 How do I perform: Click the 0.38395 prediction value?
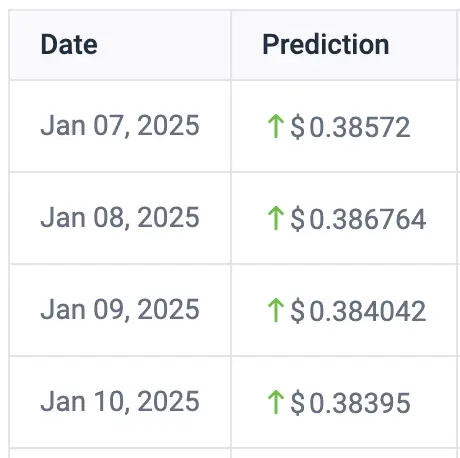click(360, 403)
